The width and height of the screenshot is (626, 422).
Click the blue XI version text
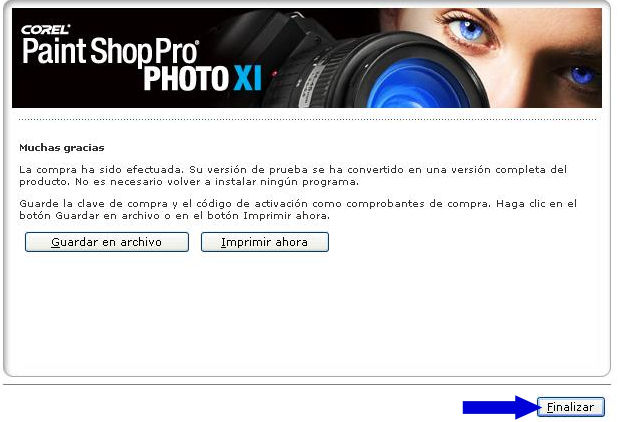coord(248,78)
